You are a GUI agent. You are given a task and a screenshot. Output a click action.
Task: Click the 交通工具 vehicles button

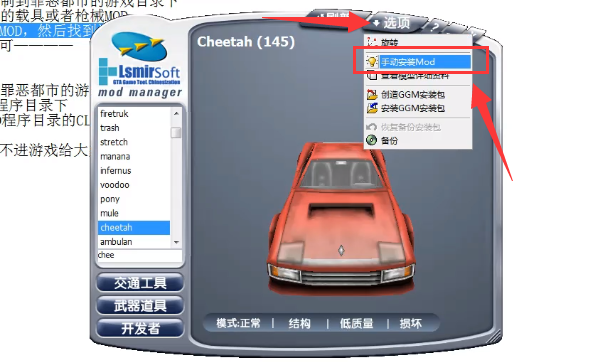coord(140,283)
